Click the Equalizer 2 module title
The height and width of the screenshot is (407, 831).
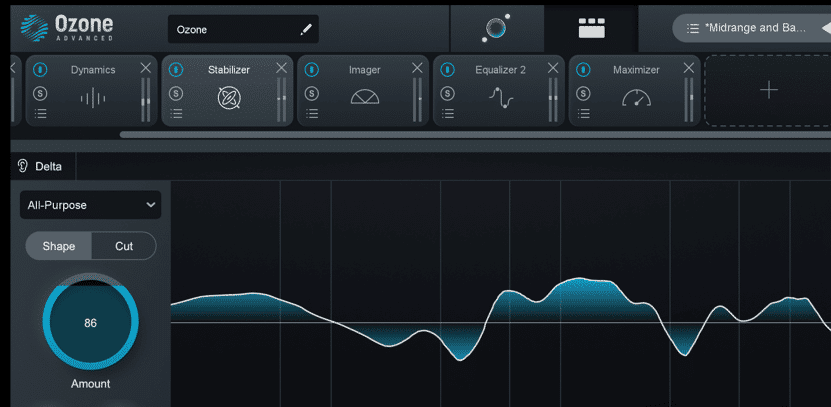(x=500, y=69)
